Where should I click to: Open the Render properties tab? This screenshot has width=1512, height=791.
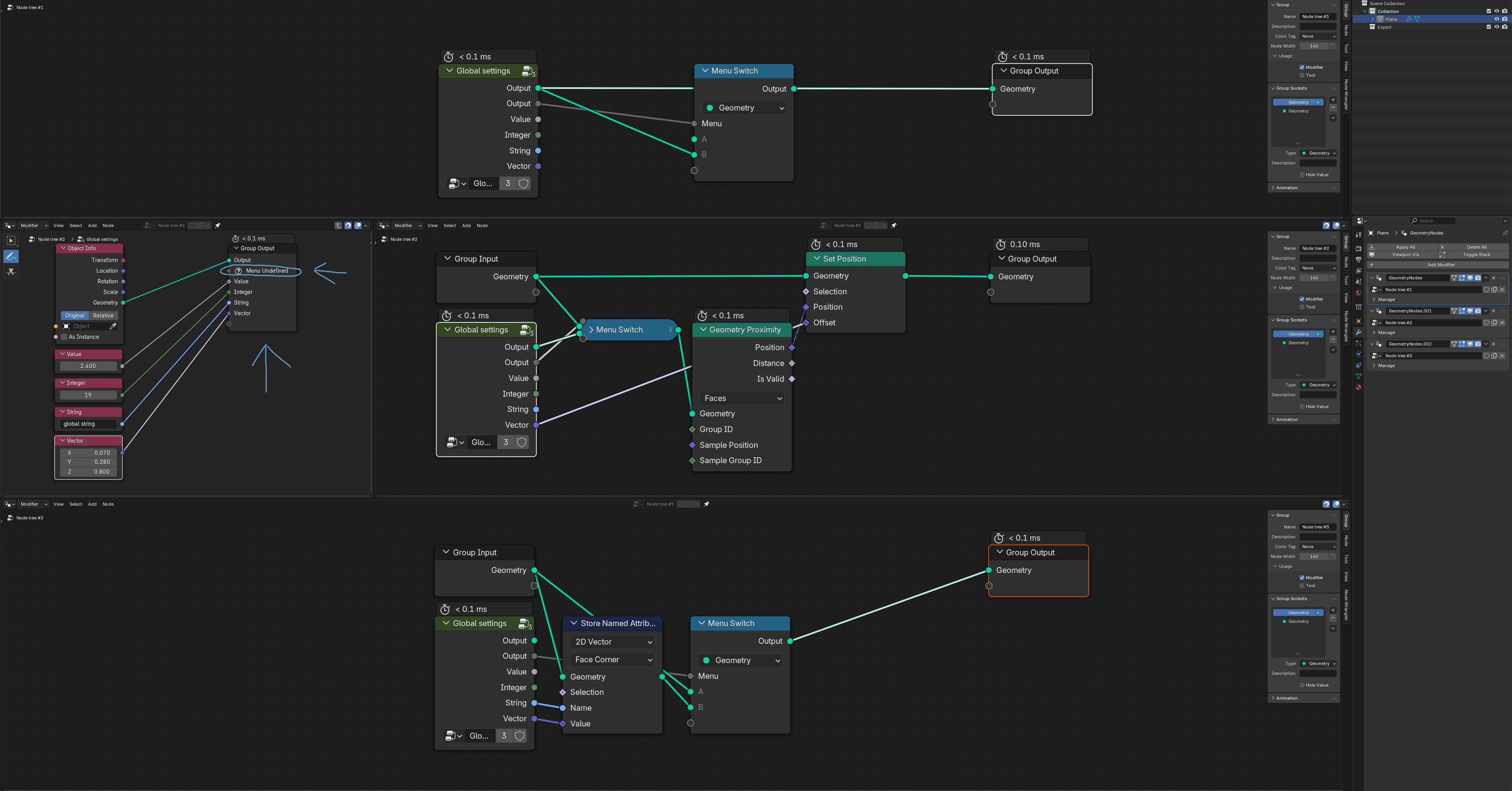click(1358, 248)
